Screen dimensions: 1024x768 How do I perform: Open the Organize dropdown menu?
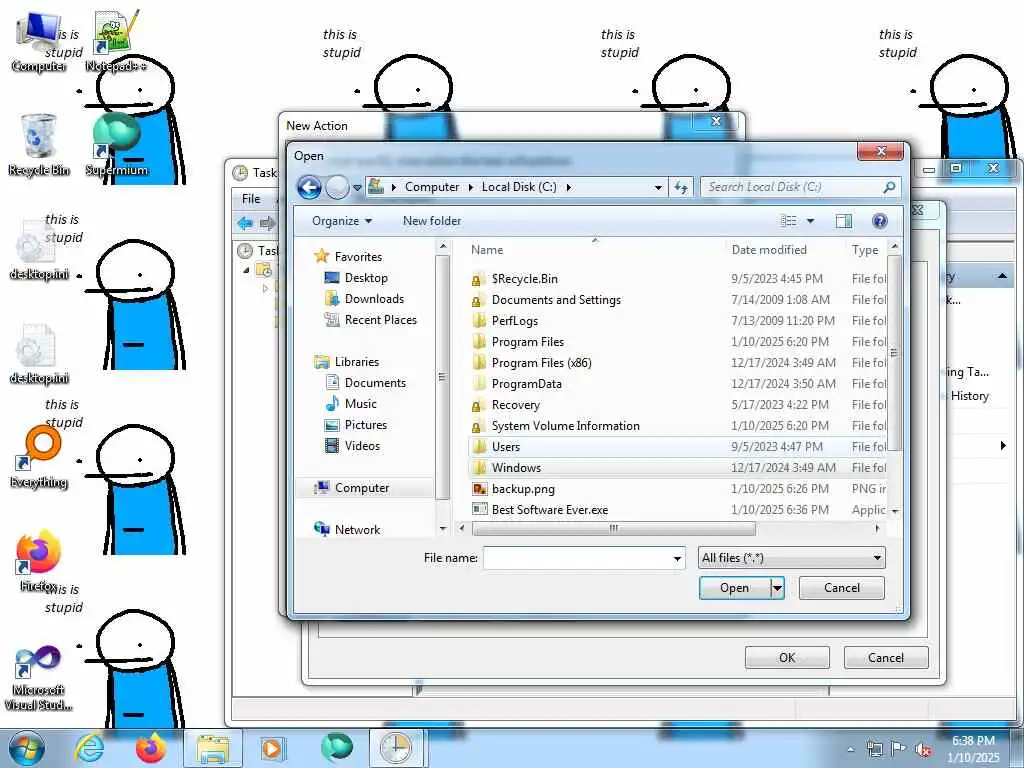342,221
